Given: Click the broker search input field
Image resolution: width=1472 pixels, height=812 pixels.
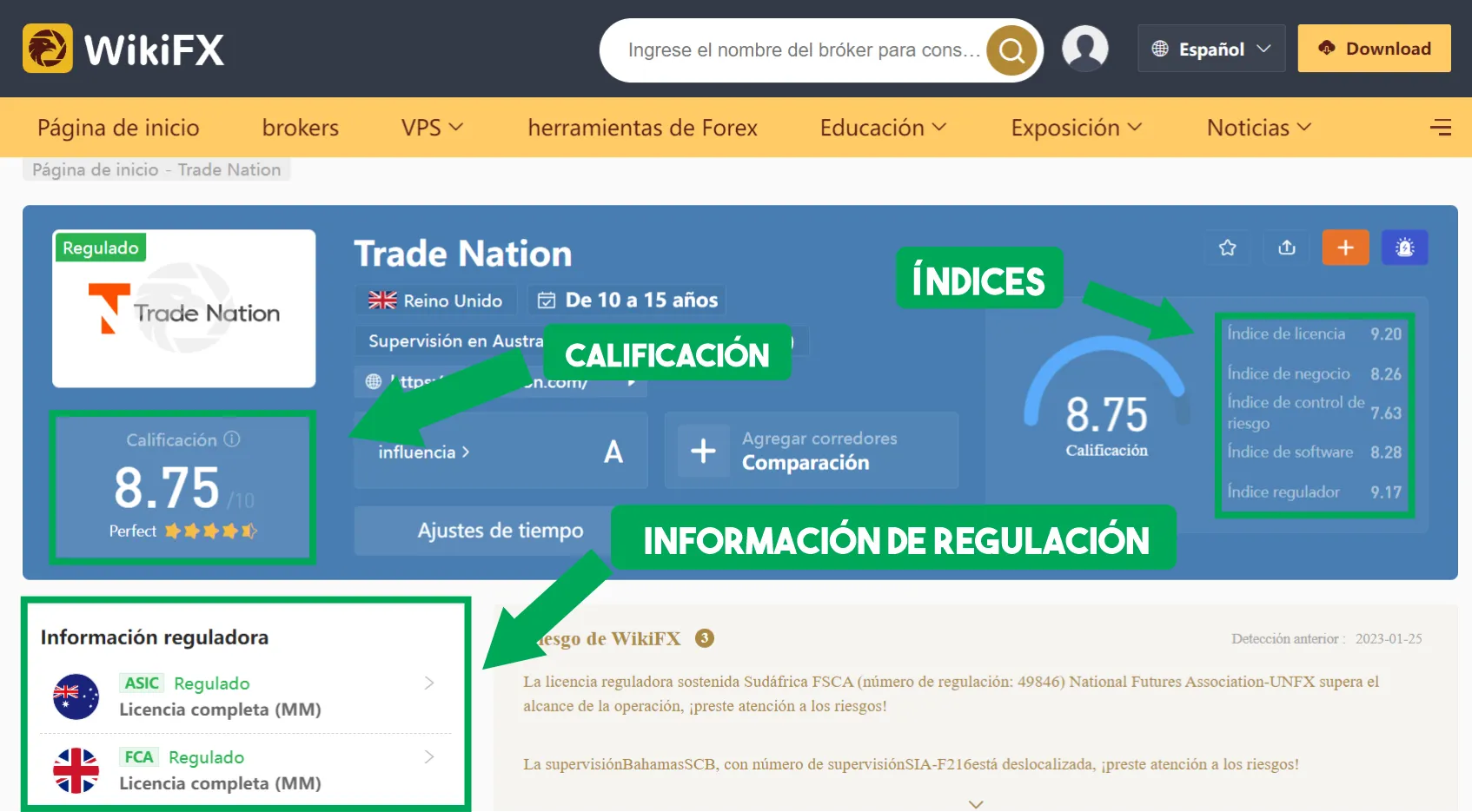Looking at the screenshot, I should click(x=804, y=50).
